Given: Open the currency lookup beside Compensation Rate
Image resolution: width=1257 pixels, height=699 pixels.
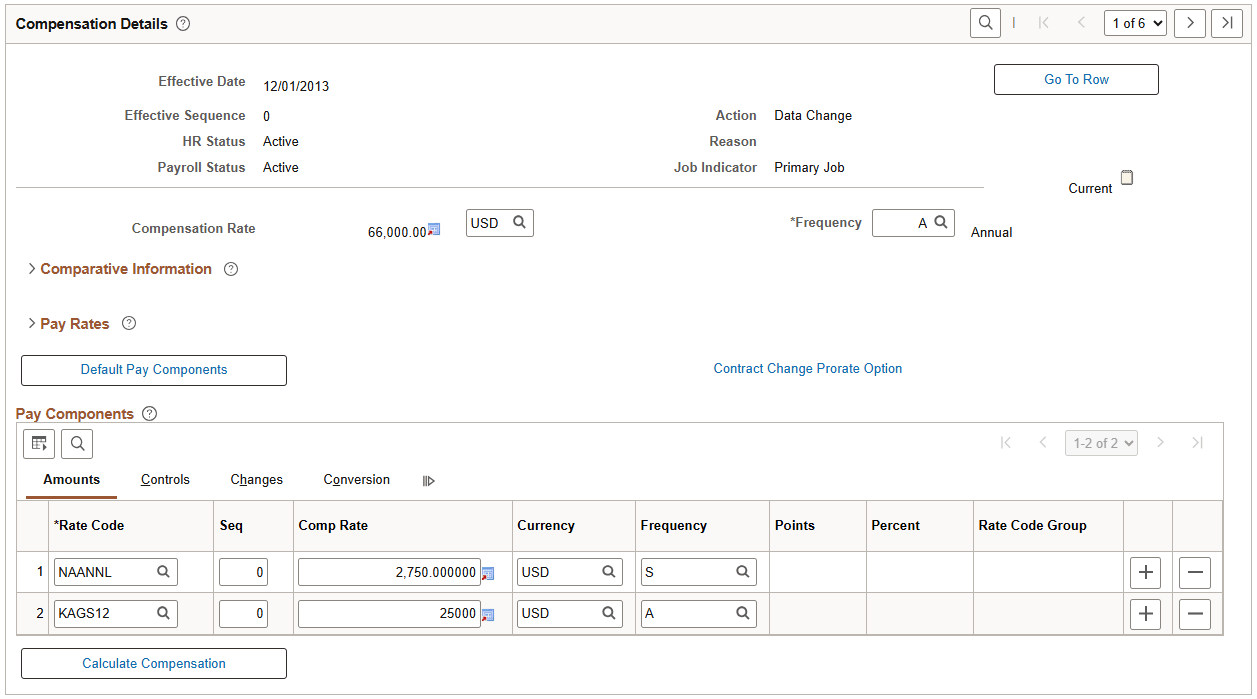Looking at the screenshot, I should click(x=518, y=222).
